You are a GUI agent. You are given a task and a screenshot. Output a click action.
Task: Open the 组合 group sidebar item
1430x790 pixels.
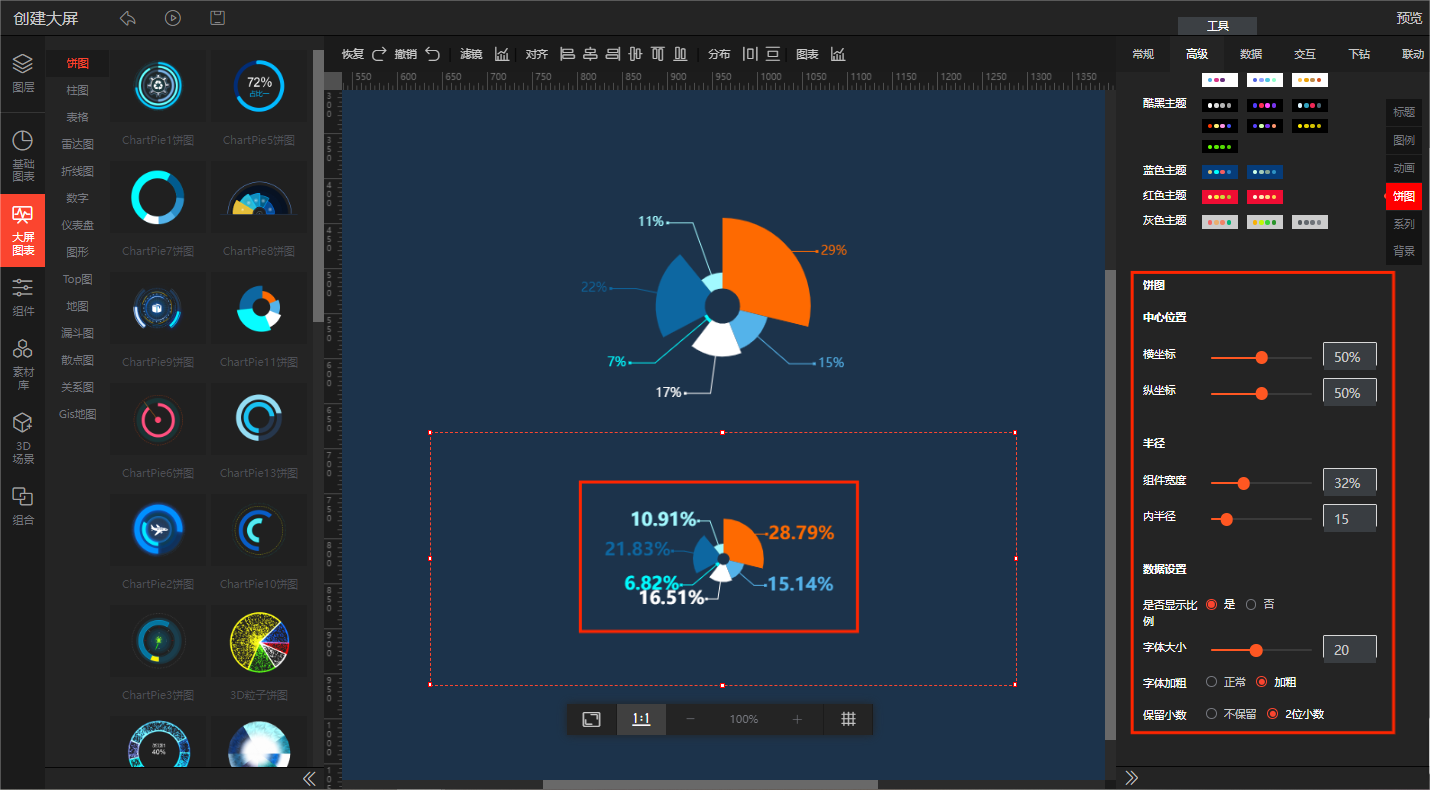23,506
